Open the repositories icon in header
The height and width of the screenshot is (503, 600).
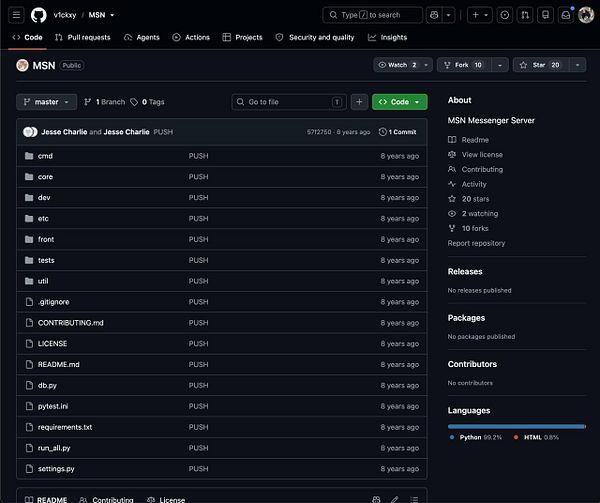(x=546, y=15)
